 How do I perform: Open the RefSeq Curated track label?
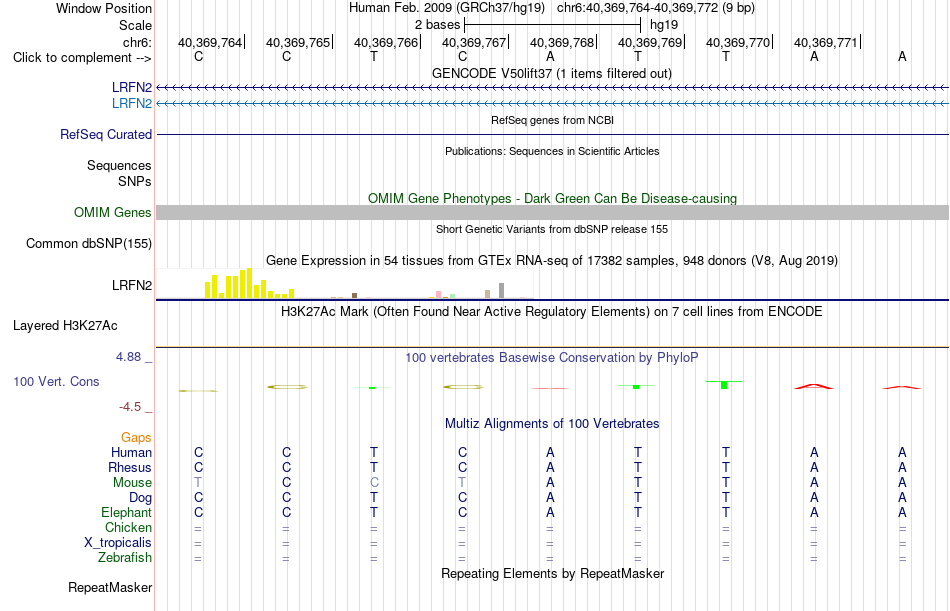click(x=106, y=135)
